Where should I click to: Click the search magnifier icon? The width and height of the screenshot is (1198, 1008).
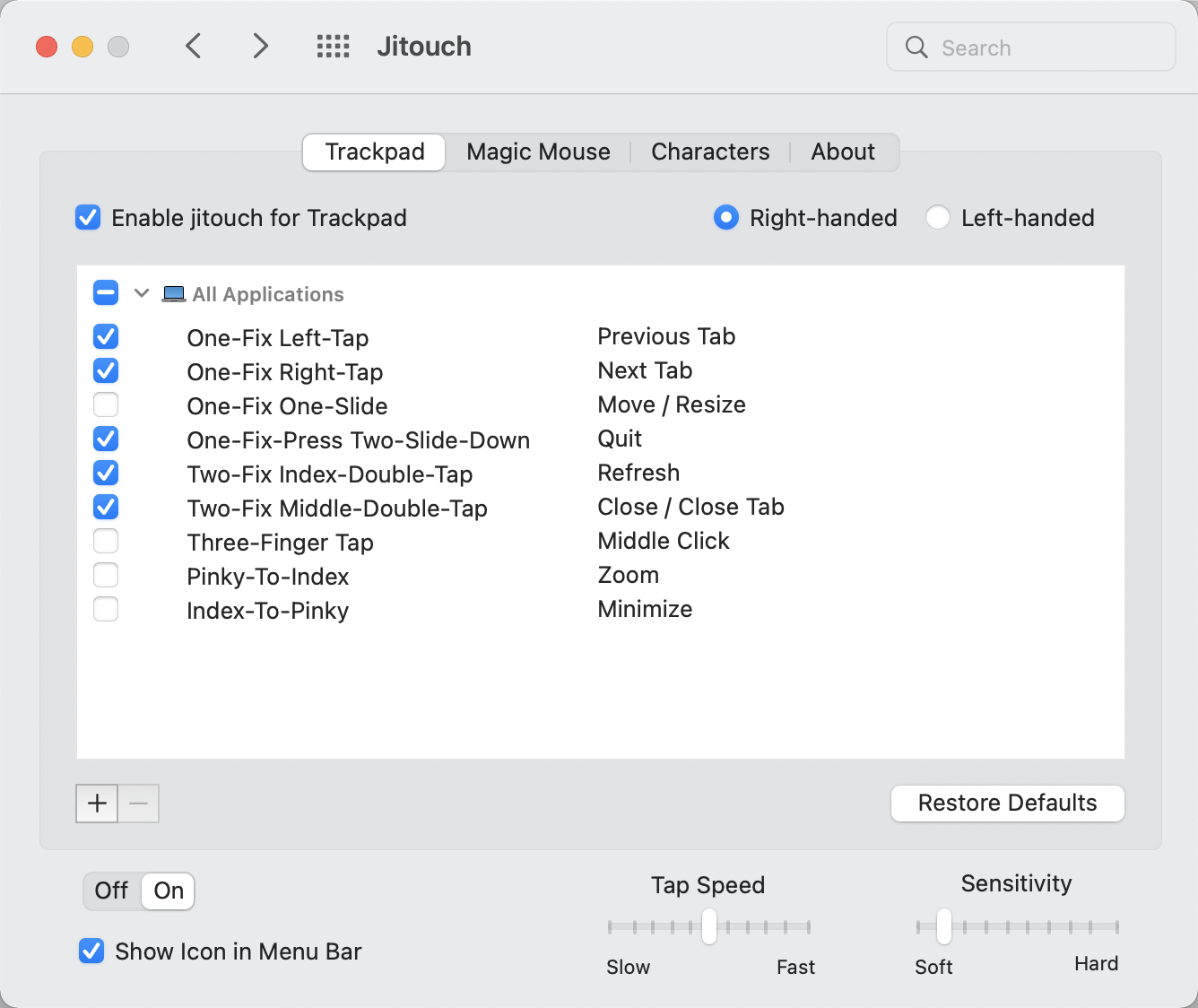coord(916,47)
